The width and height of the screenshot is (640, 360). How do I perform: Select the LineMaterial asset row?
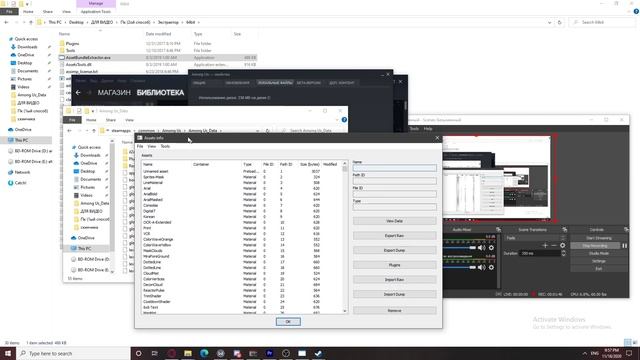[x=243, y=183]
